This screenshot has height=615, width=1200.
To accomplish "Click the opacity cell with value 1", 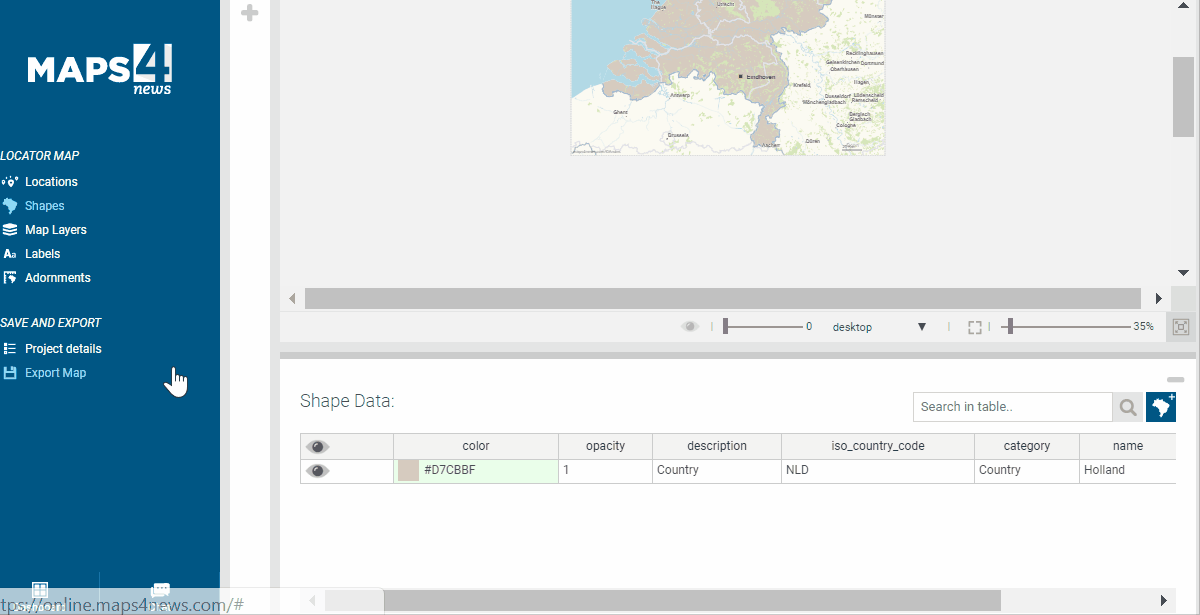I will (606, 471).
